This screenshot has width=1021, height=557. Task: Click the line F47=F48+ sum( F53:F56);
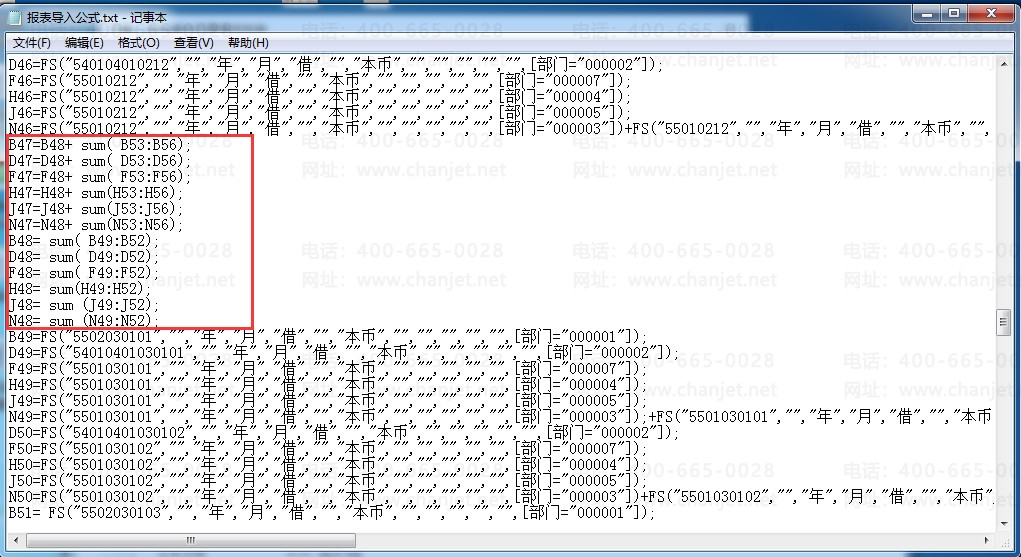(x=100, y=177)
